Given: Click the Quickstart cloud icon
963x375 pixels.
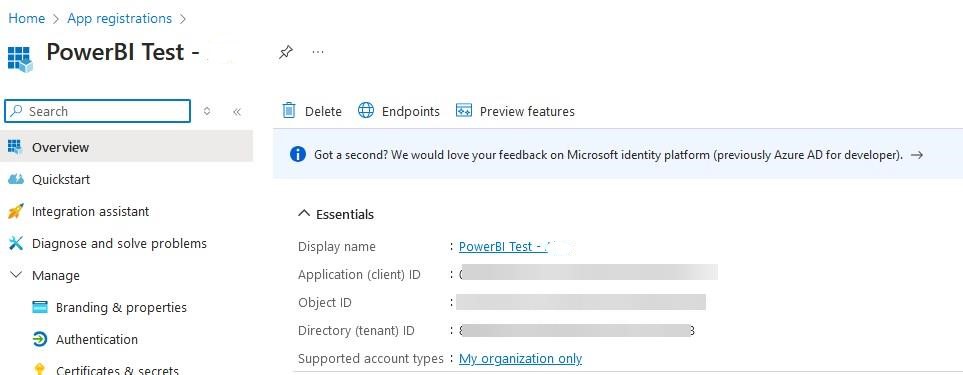Looking at the screenshot, I should point(15,179).
